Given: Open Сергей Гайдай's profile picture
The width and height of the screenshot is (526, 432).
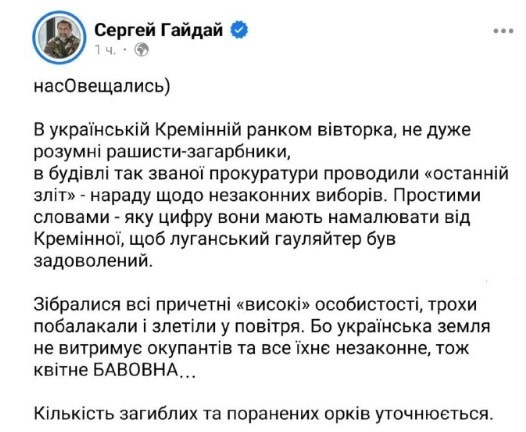Looking at the screenshot, I should click(59, 37).
